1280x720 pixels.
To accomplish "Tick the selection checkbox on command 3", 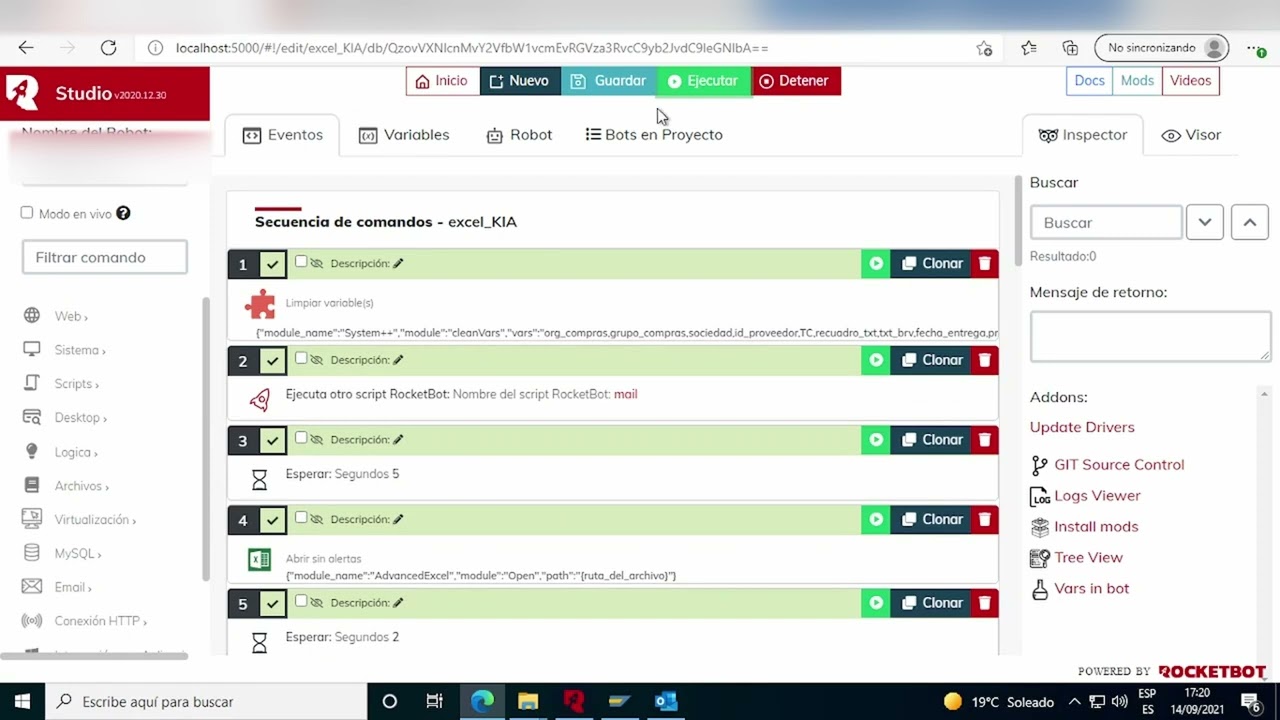I will pyautogui.click(x=301, y=438).
